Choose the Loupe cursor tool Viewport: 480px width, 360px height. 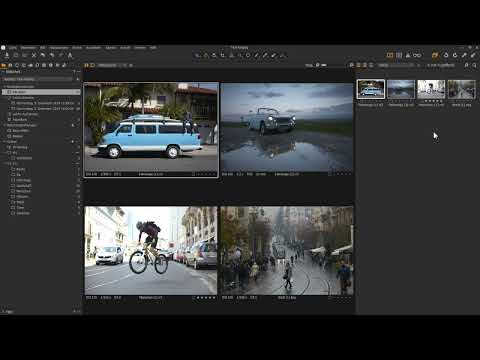(x=214, y=55)
